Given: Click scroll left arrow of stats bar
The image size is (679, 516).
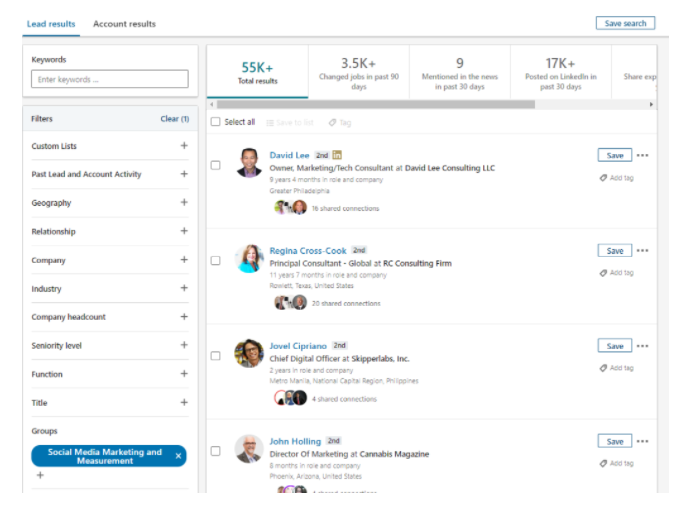Looking at the screenshot, I should (x=211, y=104).
